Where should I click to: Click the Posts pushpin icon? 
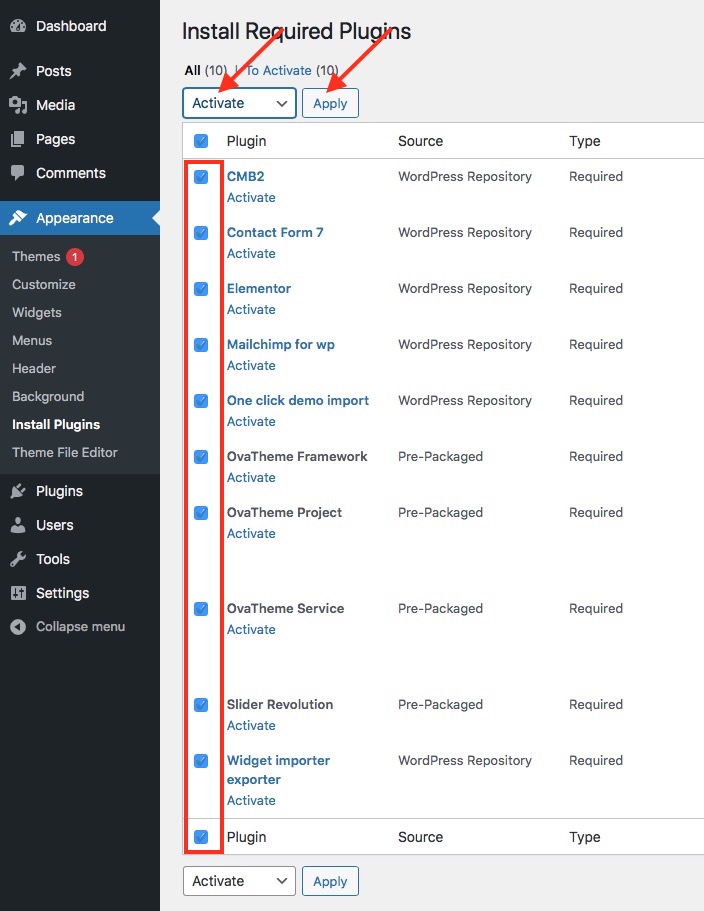tap(18, 71)
